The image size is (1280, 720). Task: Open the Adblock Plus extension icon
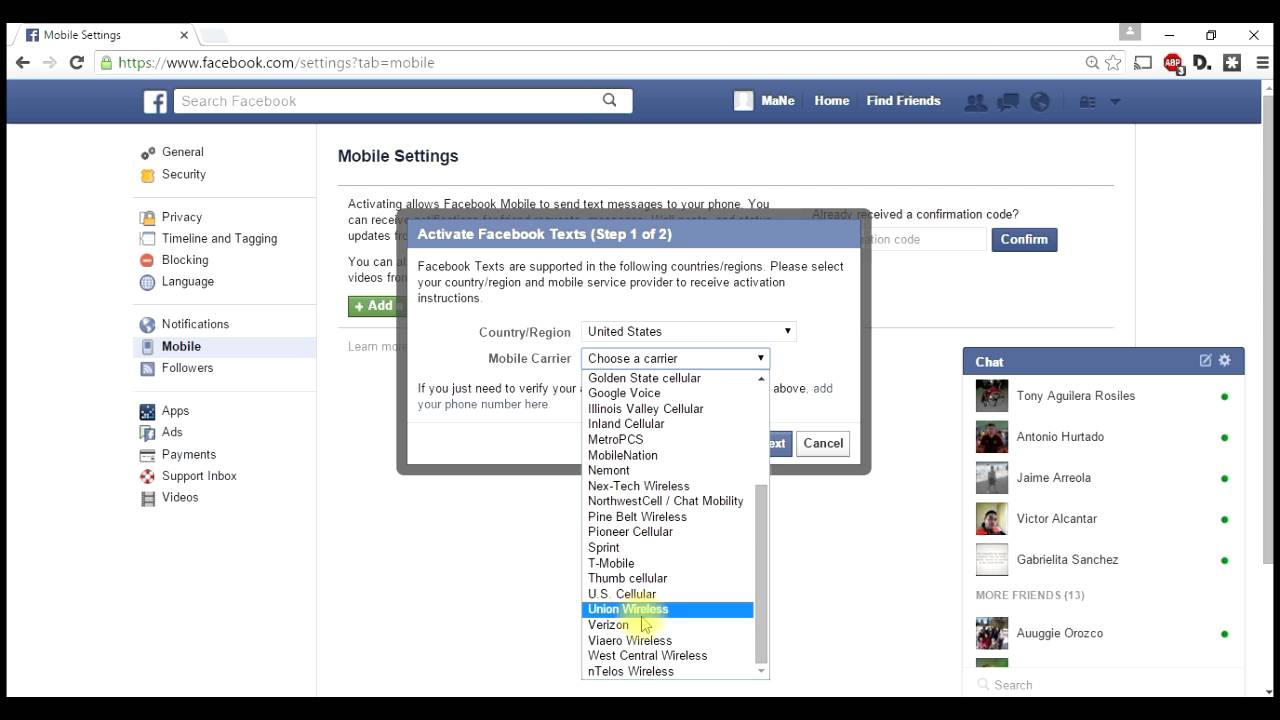(1173, 63)
